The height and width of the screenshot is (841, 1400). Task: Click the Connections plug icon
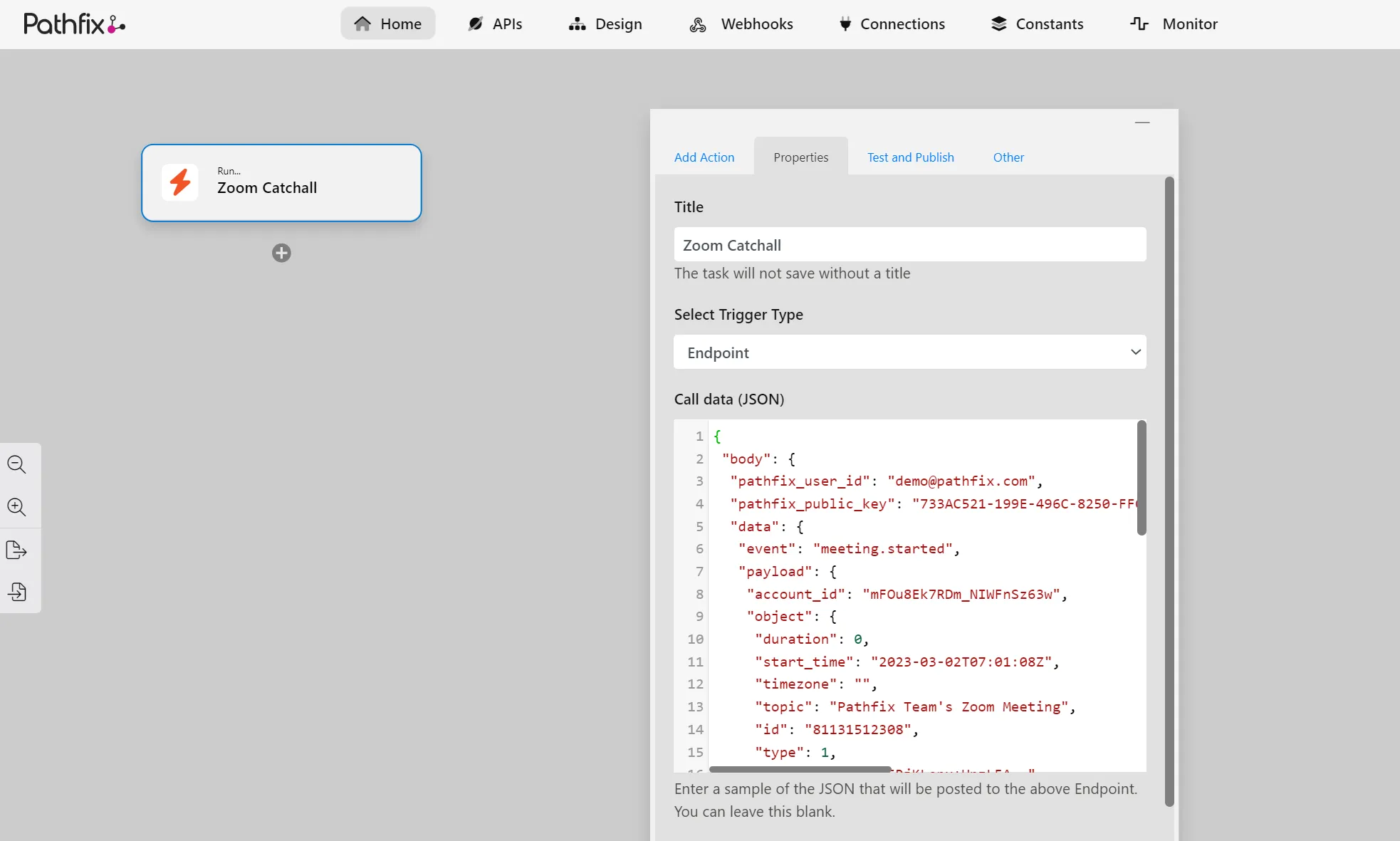coord(845,24)
